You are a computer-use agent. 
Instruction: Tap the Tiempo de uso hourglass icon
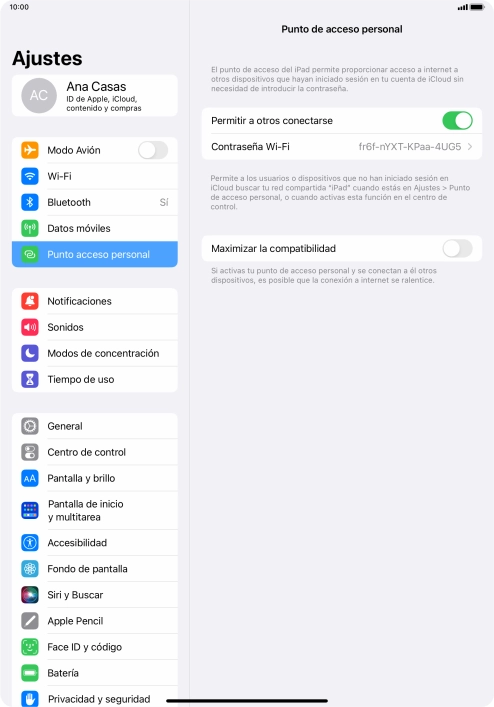30,380
